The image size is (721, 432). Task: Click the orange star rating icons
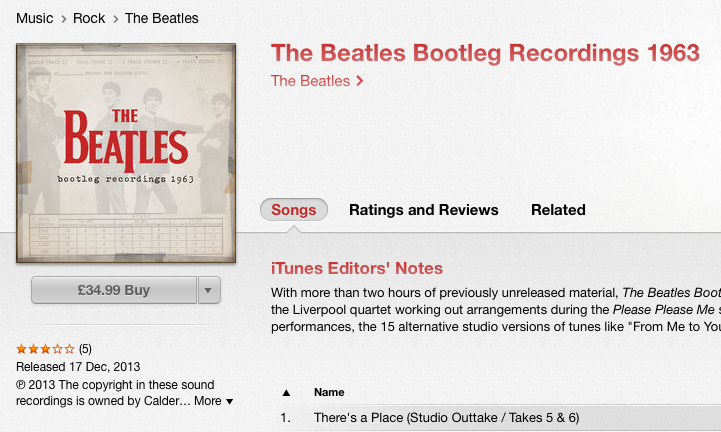[x=45, y=349]
